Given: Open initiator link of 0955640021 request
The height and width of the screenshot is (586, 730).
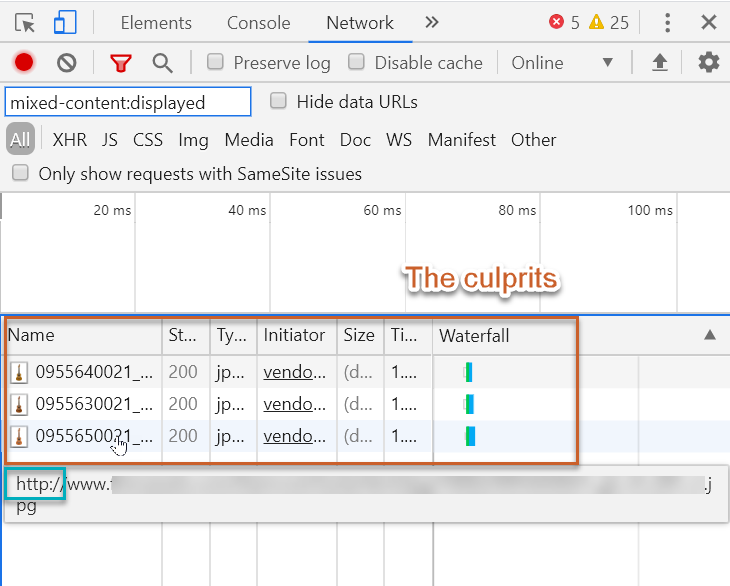Looking at the screenshot, I should [x=294, y=373].
